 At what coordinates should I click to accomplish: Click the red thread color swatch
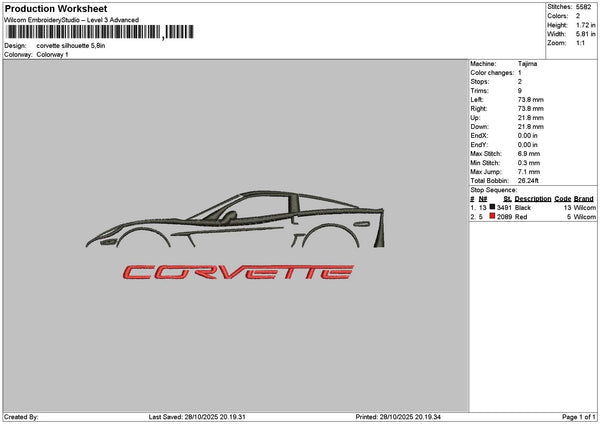[492, 216]
